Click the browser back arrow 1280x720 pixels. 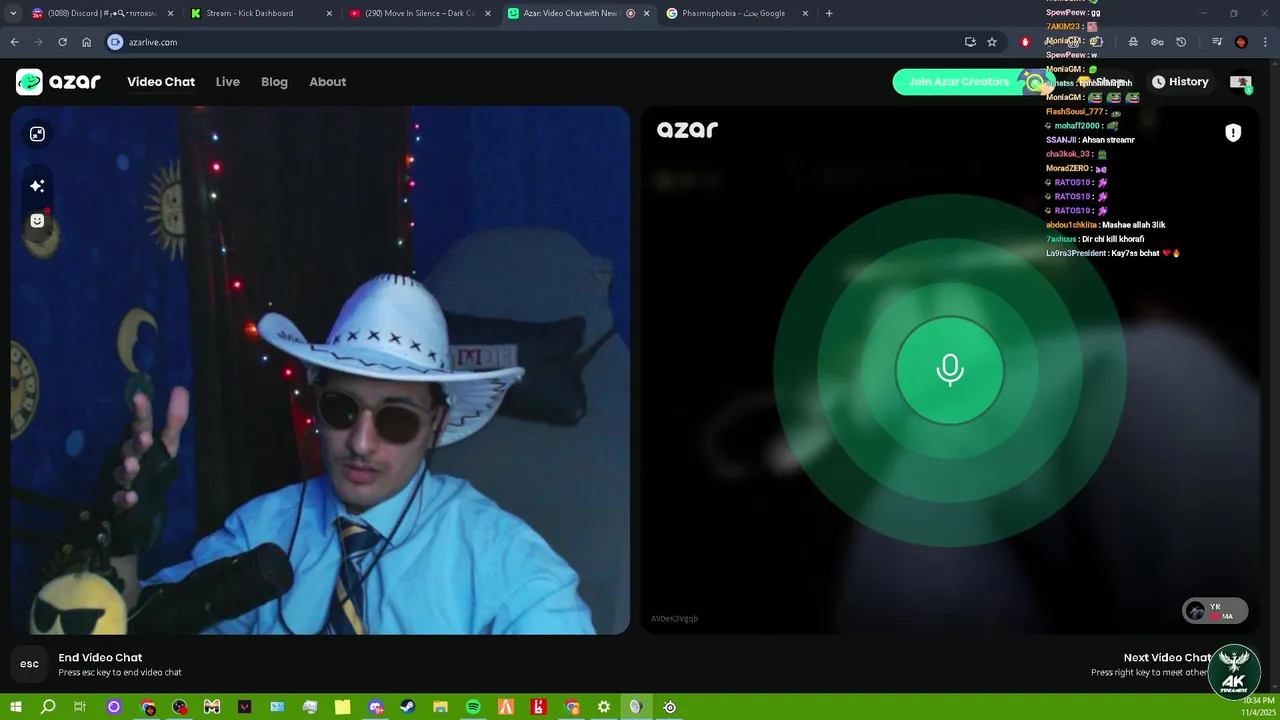click(x=14, y=42)
